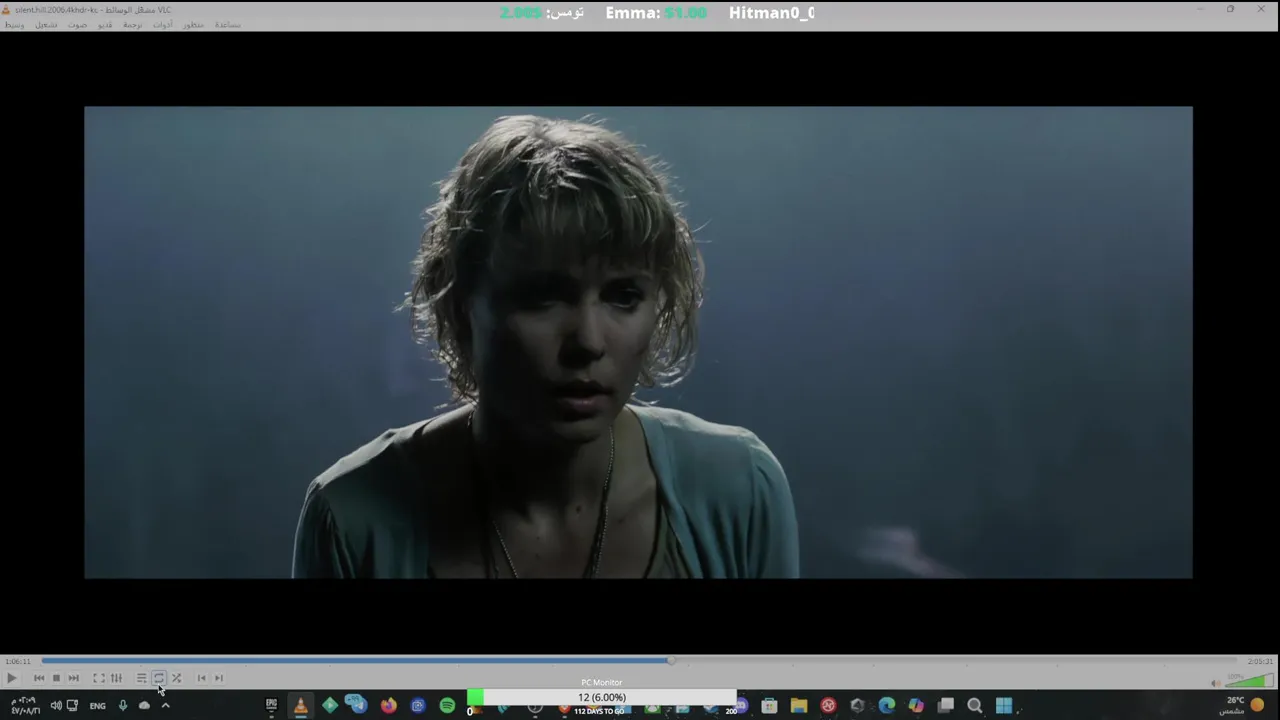1280x720 pixels.
Task: Click the seek bar progress handle
Action: coord(671,660)
